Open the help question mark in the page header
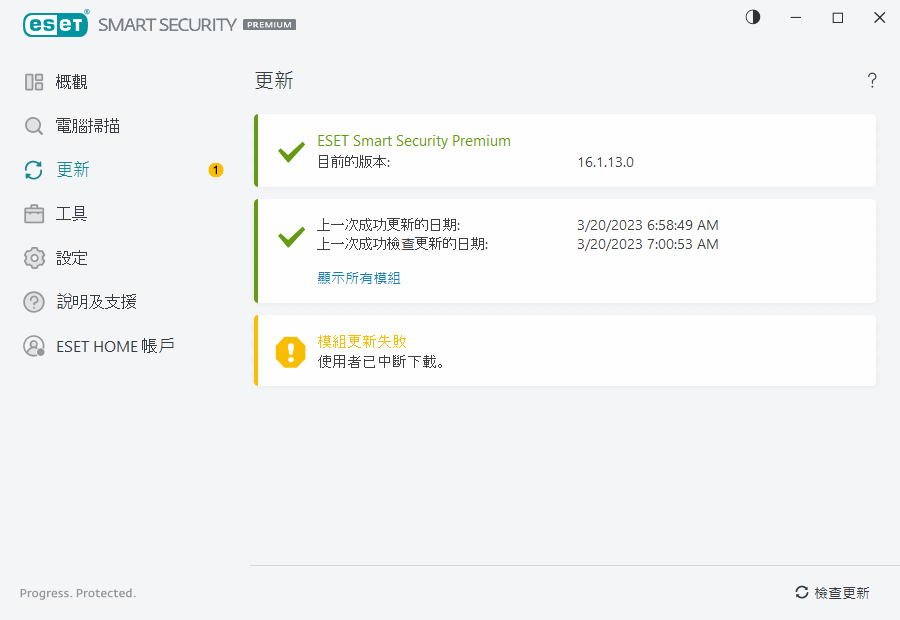The image size is (900, 620). coord(872,81)
